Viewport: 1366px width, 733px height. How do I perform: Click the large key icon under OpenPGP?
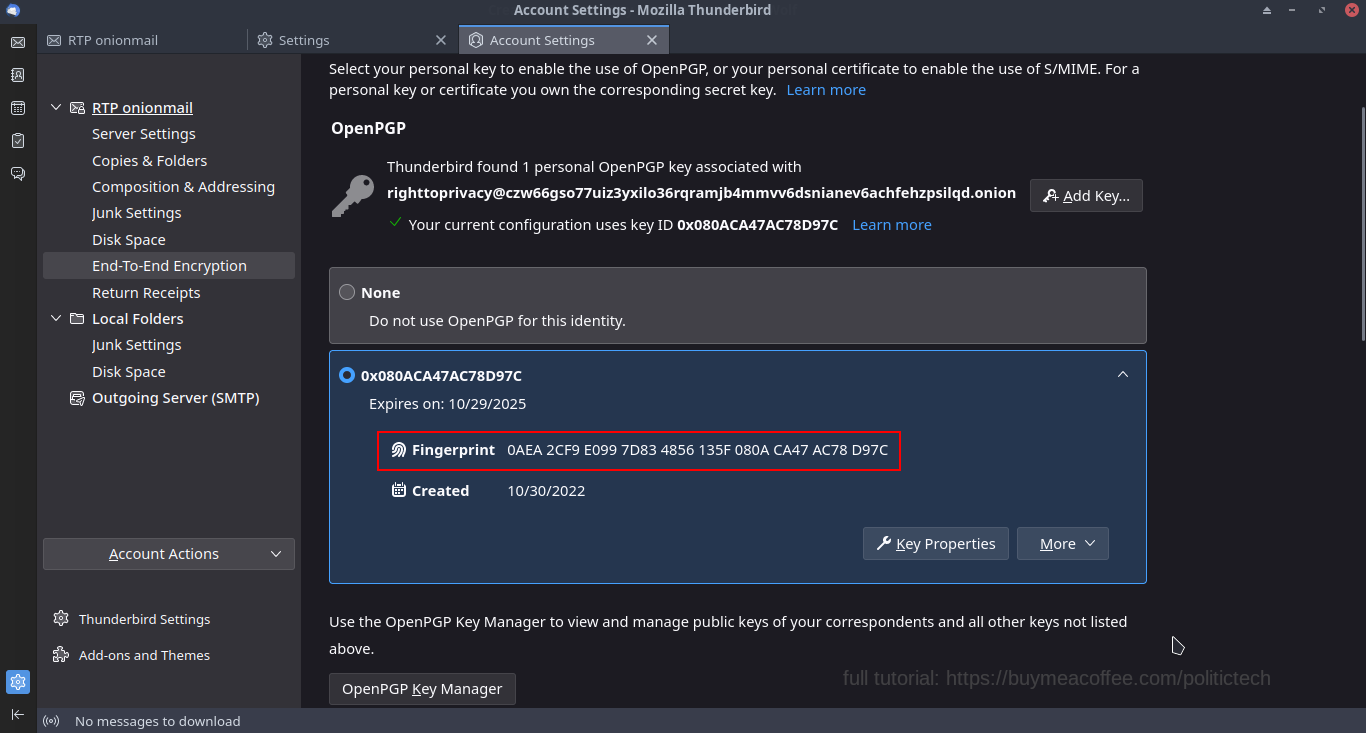(x=353, y=196)
